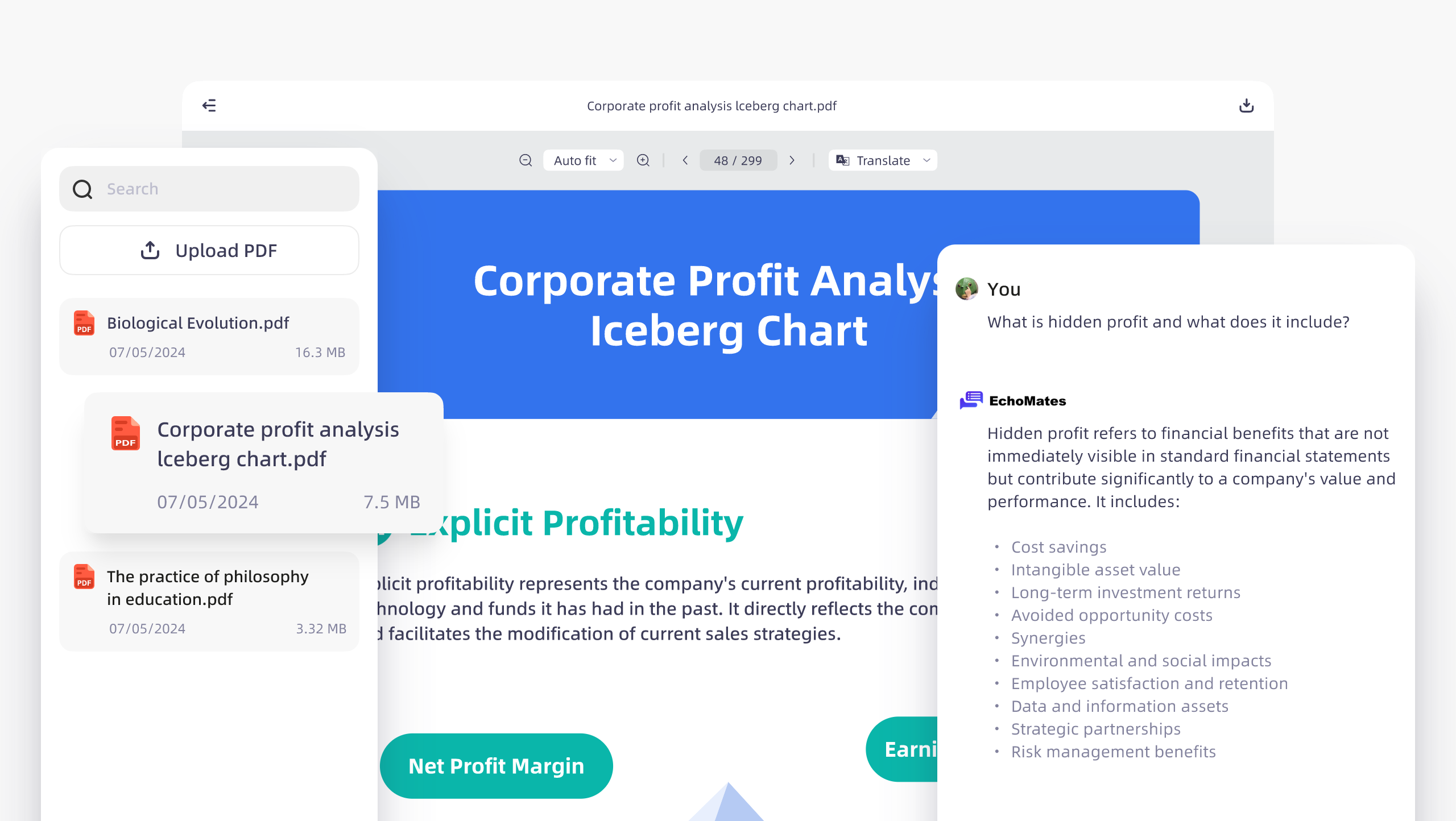The image size is (1456, 821).
Task: Click the upload PDF icon button
Action: [150, 250]
